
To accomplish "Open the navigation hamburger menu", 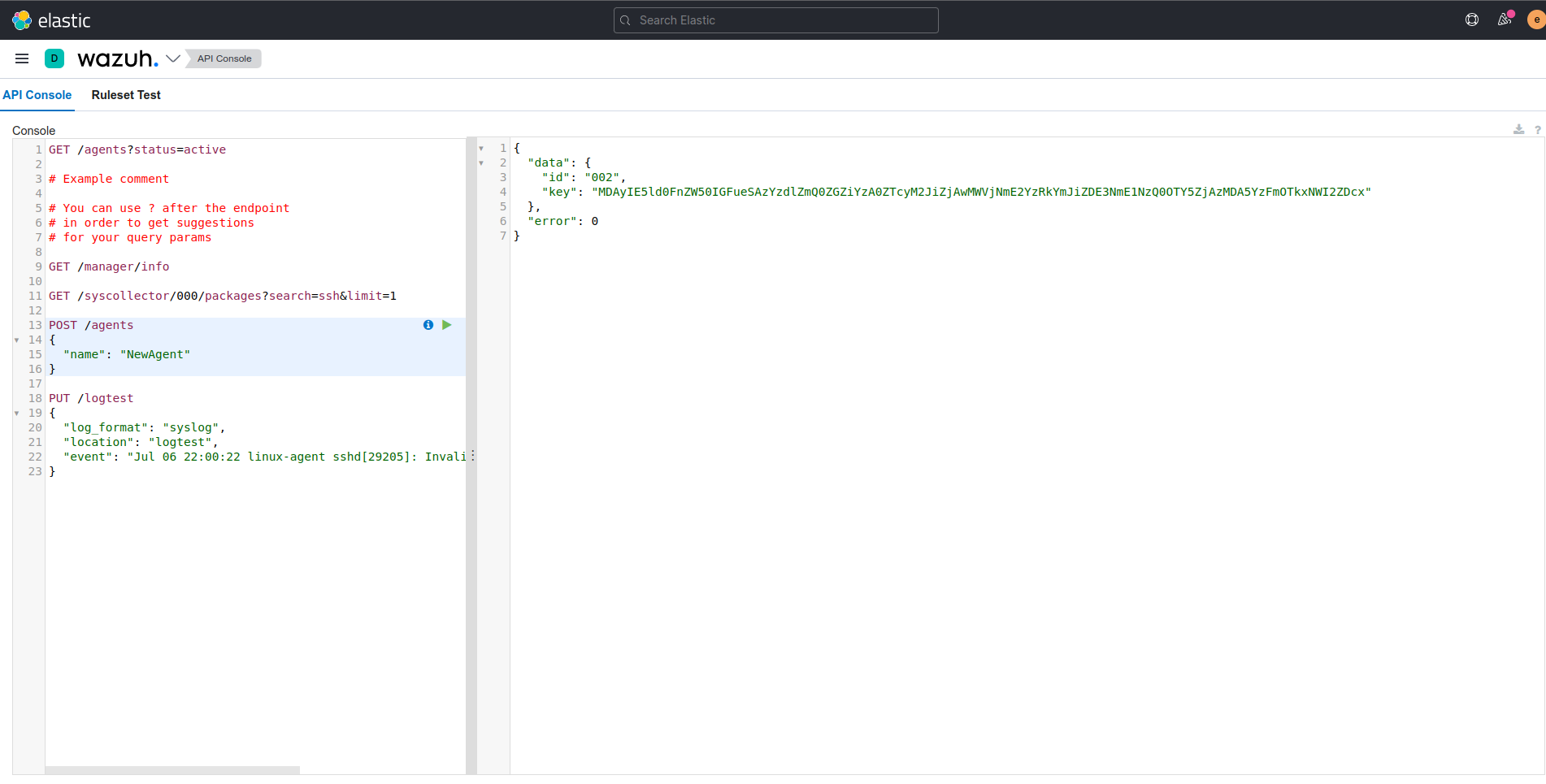I will pyautogui.click(x=22, y=58).
